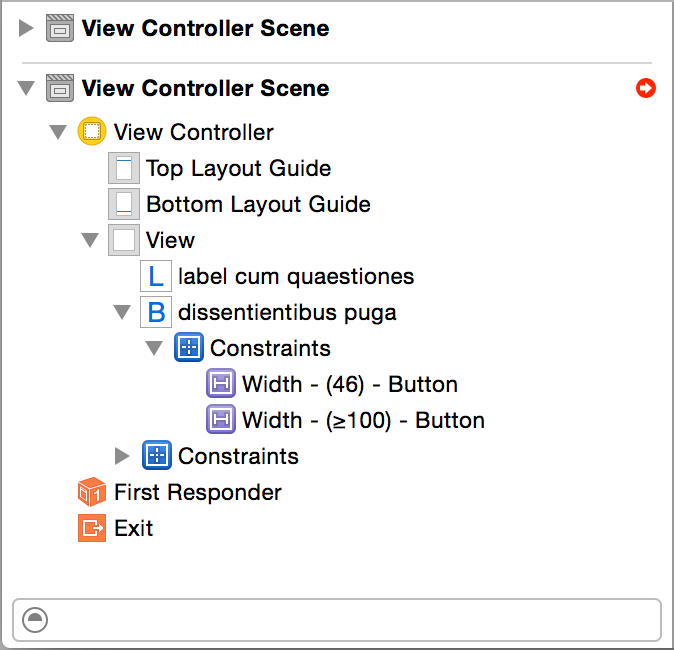Click the yellow View Controller icon

point(91,132)
